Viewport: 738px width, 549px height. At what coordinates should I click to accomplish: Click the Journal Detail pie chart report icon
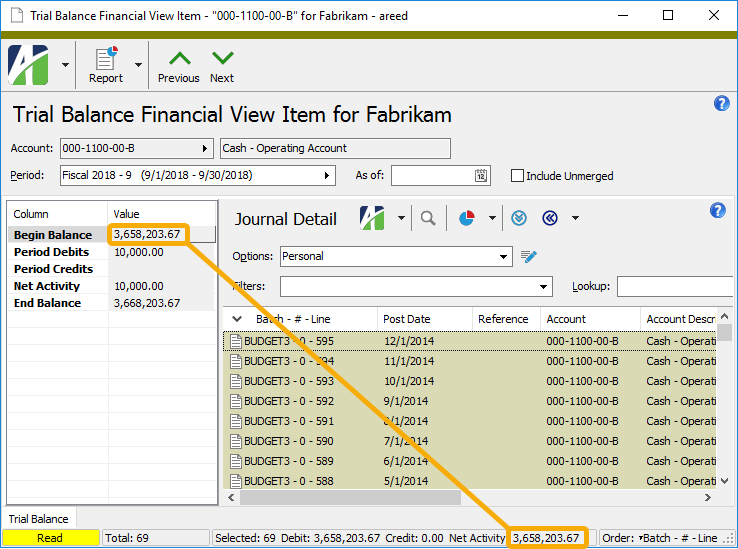[466, 218]
